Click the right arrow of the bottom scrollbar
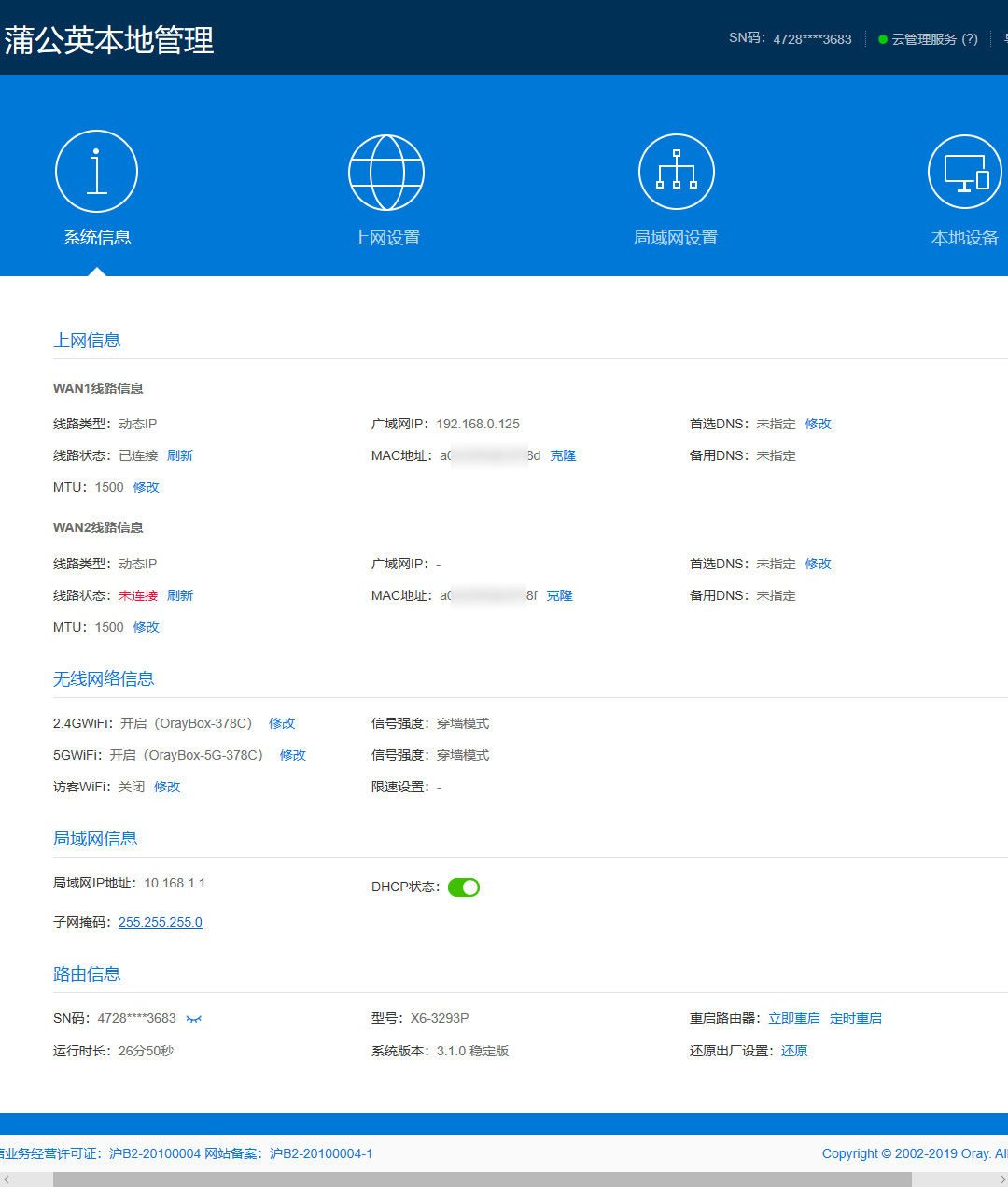The width and height of the screenshot is (1008, 1187). [1001, 1180]
